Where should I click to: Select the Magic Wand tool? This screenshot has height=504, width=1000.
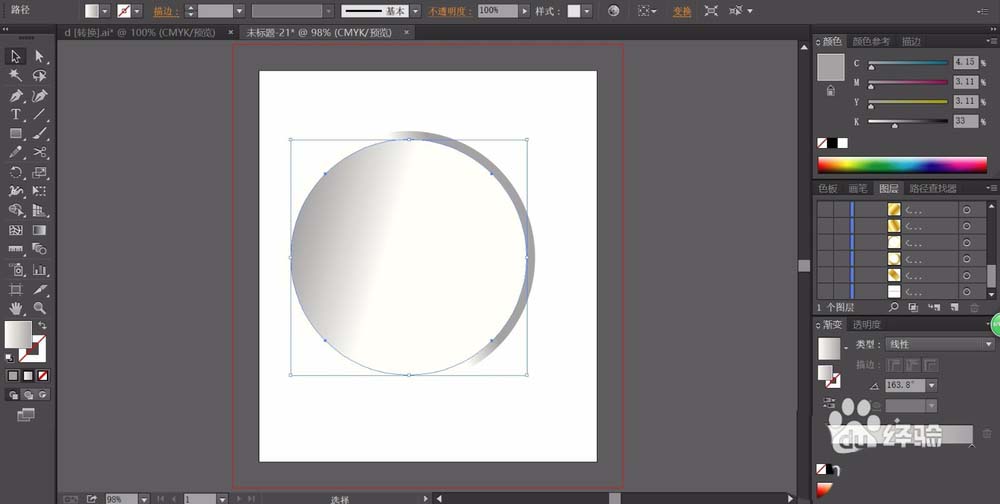tap(15, 76)
